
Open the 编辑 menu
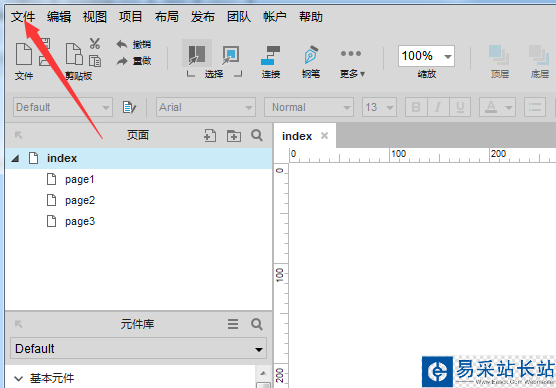point(59,17)
